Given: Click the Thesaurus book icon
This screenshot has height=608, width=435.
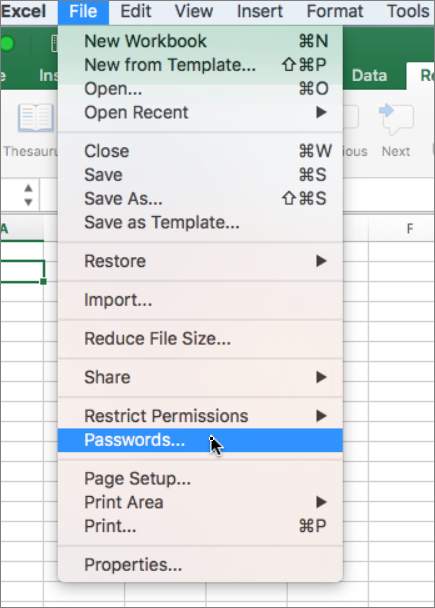Looking at the screenshot, I should tap(36, 118).
